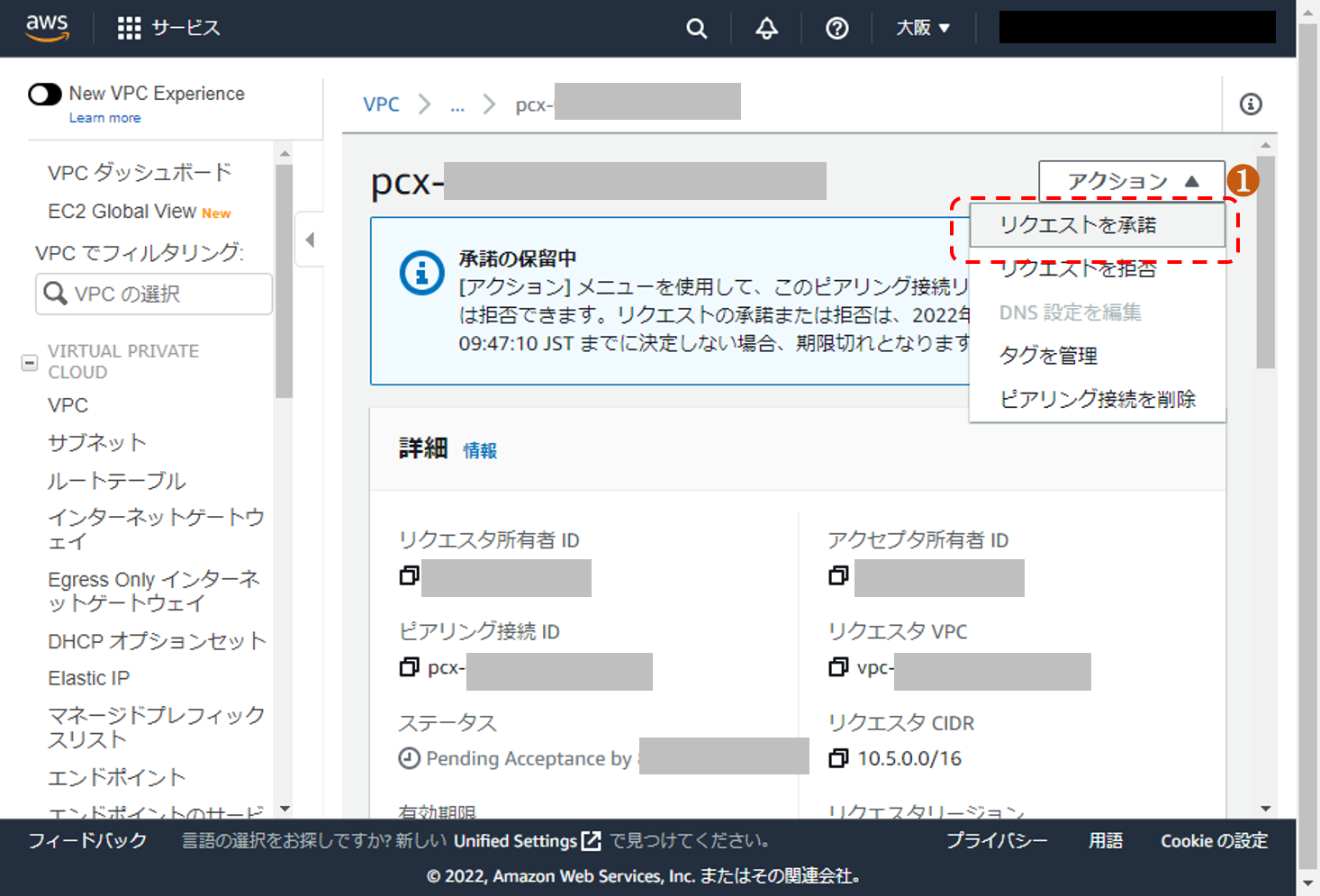Open the help question mark icon
This screenshot has height=896, width=1320.
[x=836, y=29]
